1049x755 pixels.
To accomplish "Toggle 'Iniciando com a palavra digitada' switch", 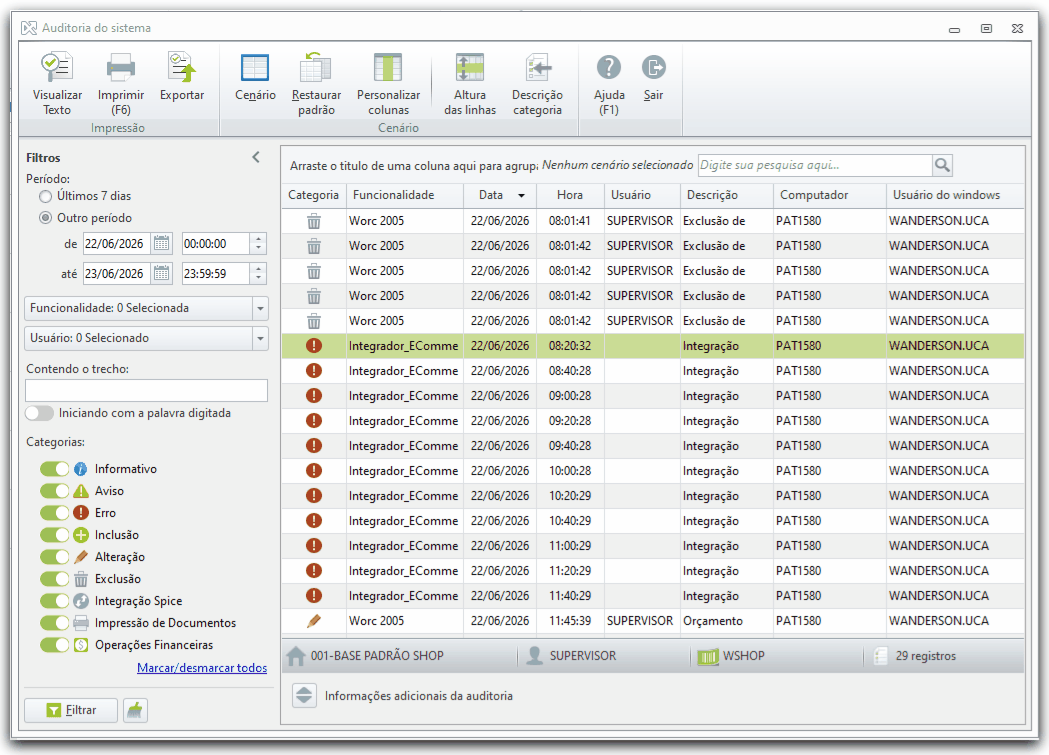I will tap(39, 413).
